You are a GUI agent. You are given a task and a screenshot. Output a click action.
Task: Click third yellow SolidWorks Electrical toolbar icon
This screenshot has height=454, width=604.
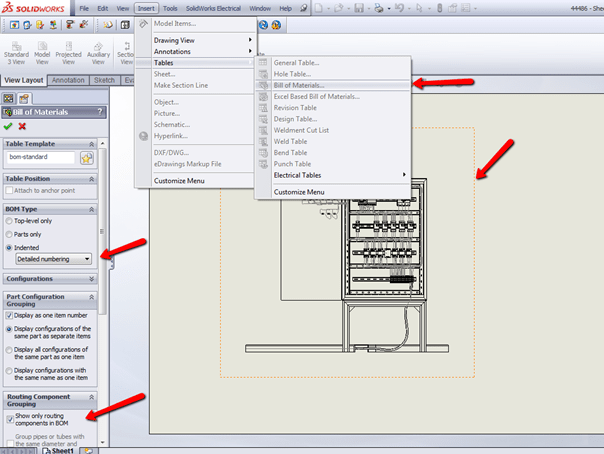40,25
